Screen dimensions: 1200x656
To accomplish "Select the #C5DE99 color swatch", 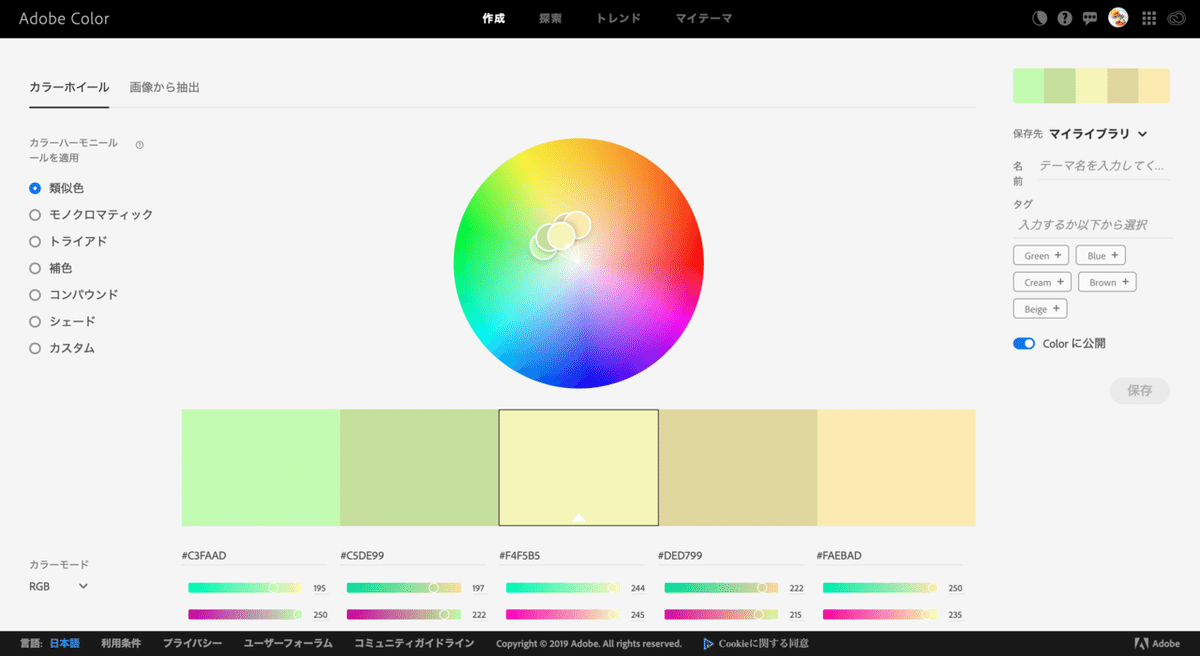I will click(420, 468).
